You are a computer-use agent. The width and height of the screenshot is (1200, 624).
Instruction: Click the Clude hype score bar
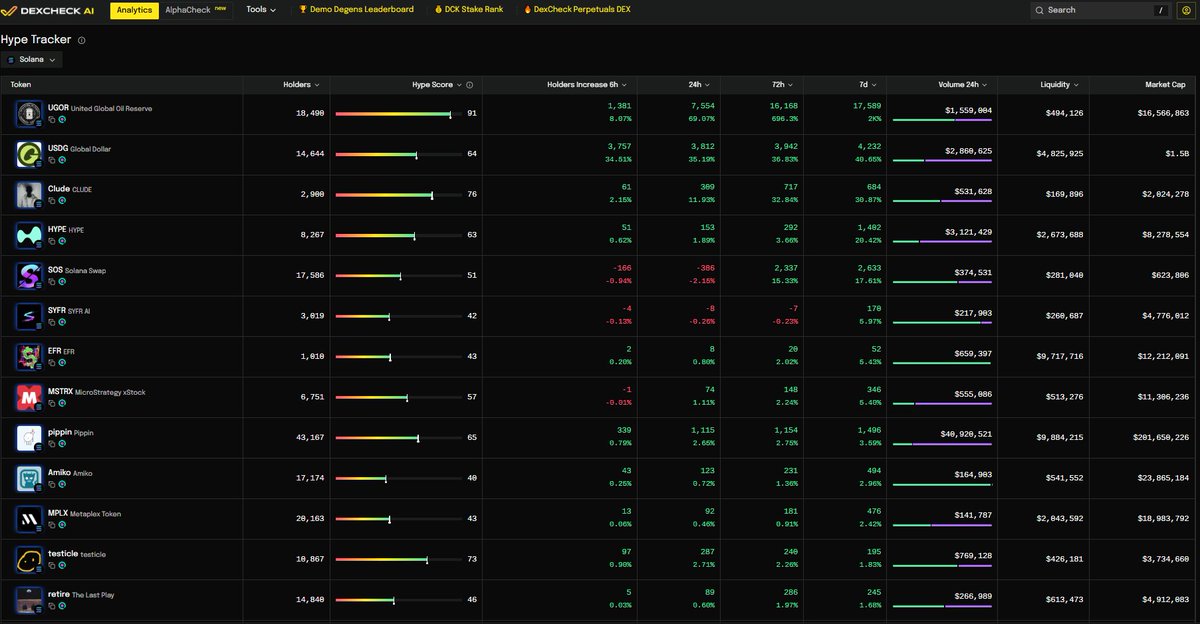pyautogui.click(x=399, y=195)
